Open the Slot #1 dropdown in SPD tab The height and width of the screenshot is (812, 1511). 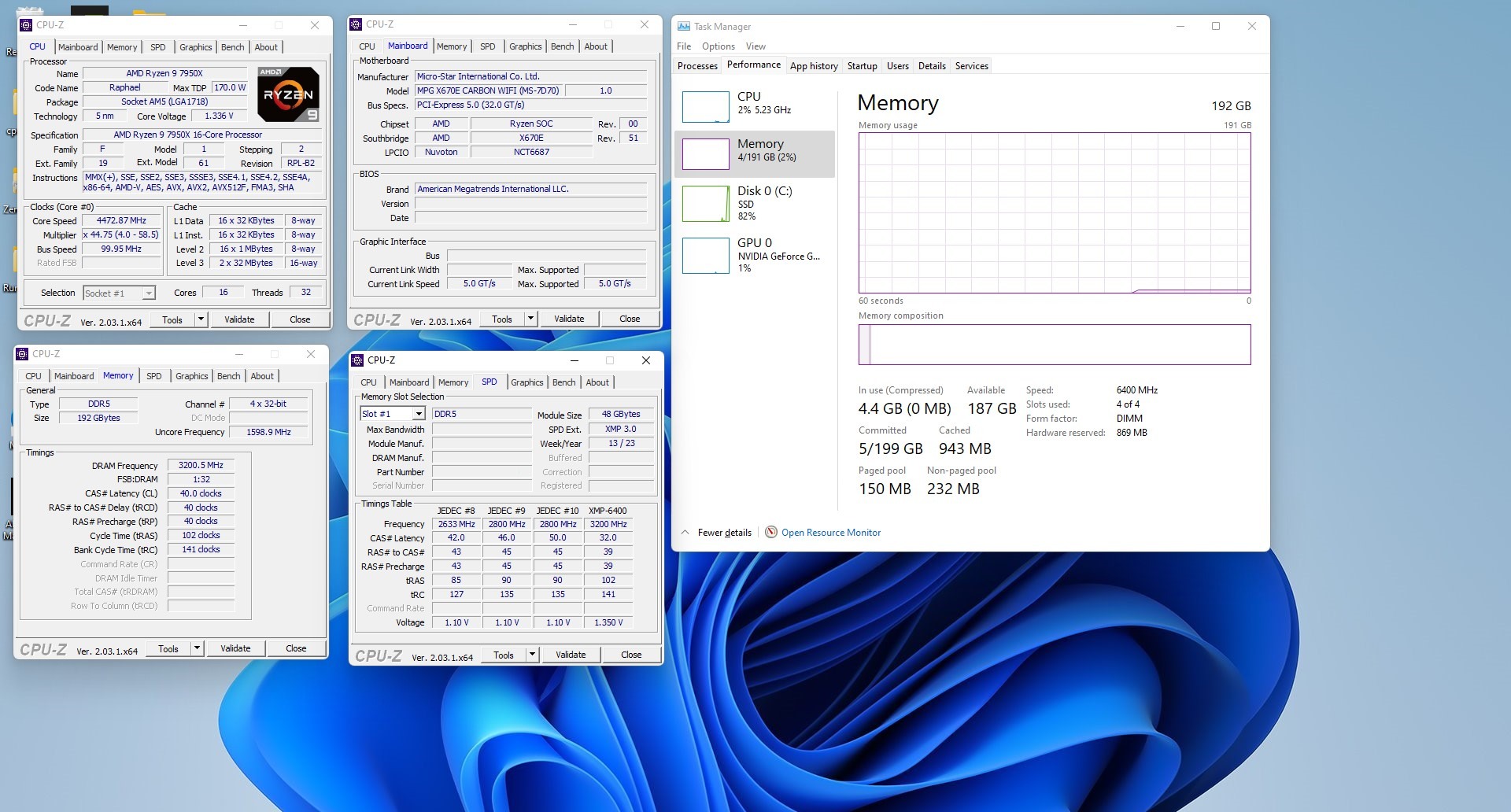(417, 413)
